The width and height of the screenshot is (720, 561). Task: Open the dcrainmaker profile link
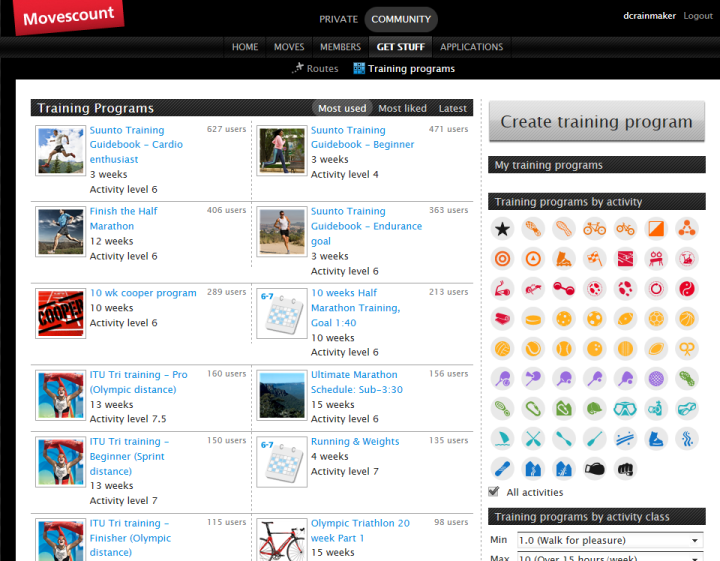click(649, 16)
